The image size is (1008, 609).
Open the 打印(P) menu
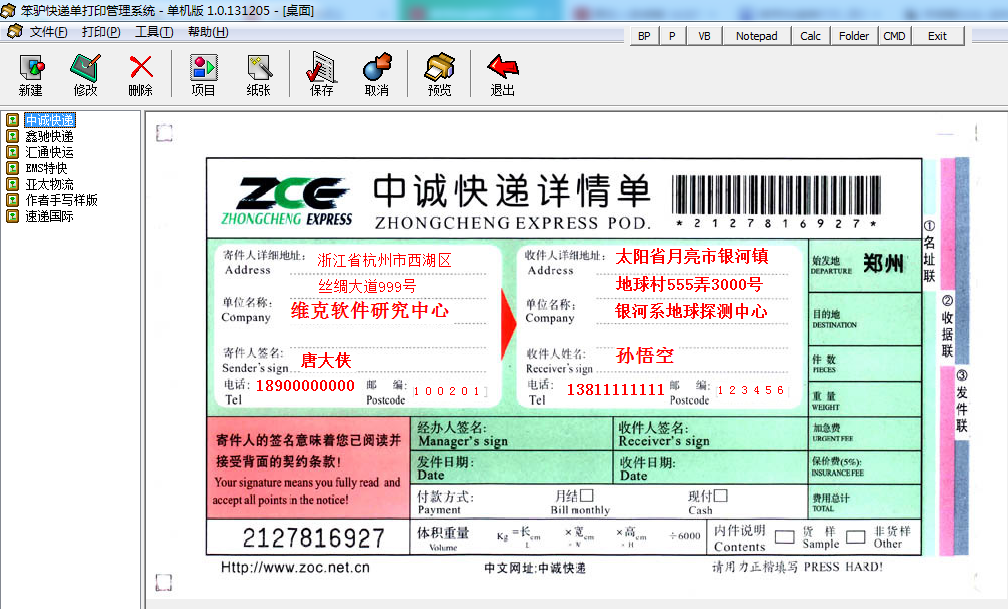(101, 32)
